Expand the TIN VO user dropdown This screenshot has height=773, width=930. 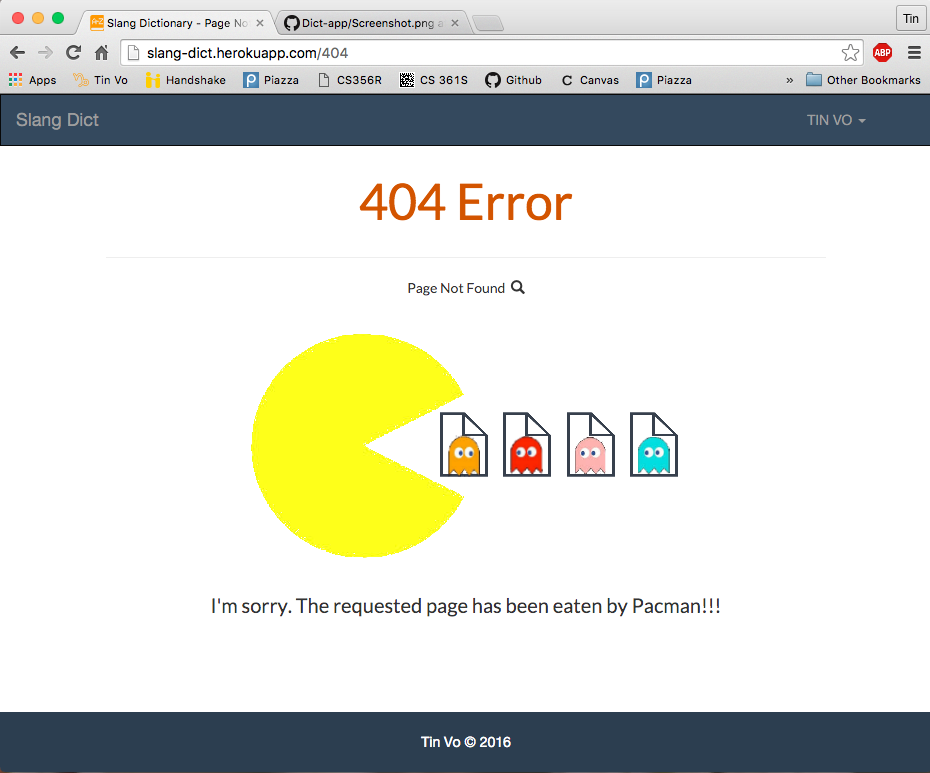click(836, 120)
